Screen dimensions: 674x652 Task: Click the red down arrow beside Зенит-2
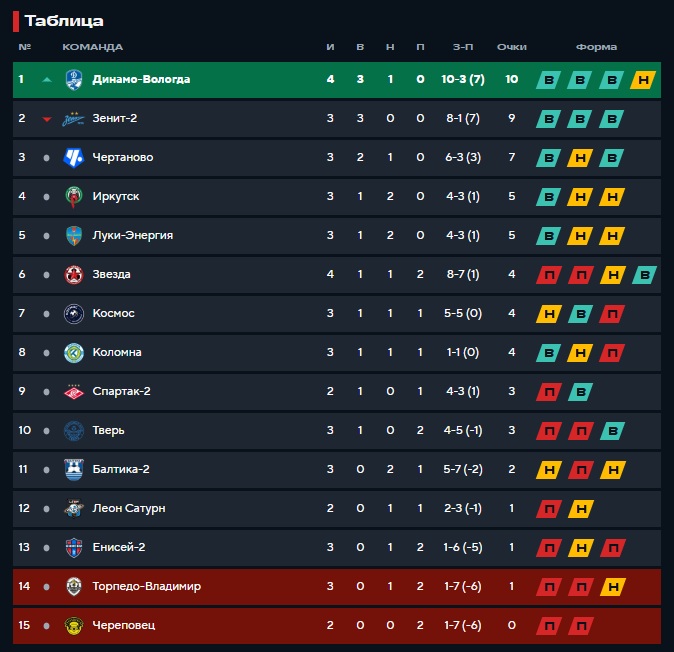(x=47, y=119)
